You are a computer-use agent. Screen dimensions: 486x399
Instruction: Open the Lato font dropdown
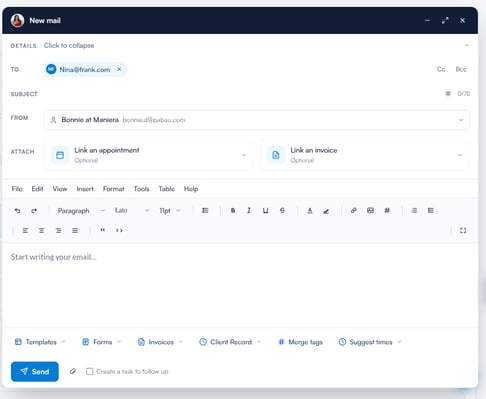pyautogui.click(x=132, y=211)
